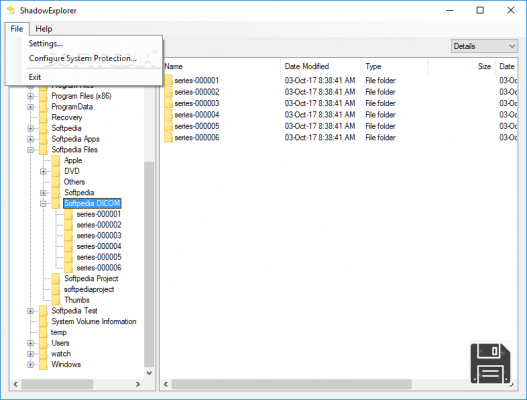The height and width of the screenshot is (400, 527).
Task: Click the series-000001 folder icon in file list
Action: point(168,80)
